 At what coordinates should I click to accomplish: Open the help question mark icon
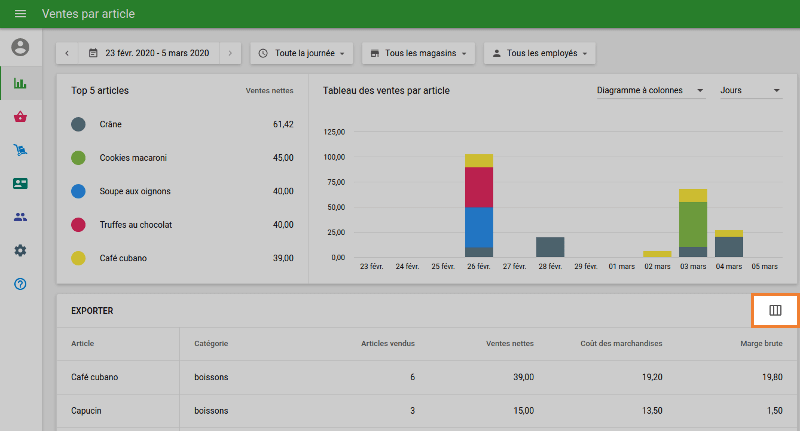click(20, 284)
